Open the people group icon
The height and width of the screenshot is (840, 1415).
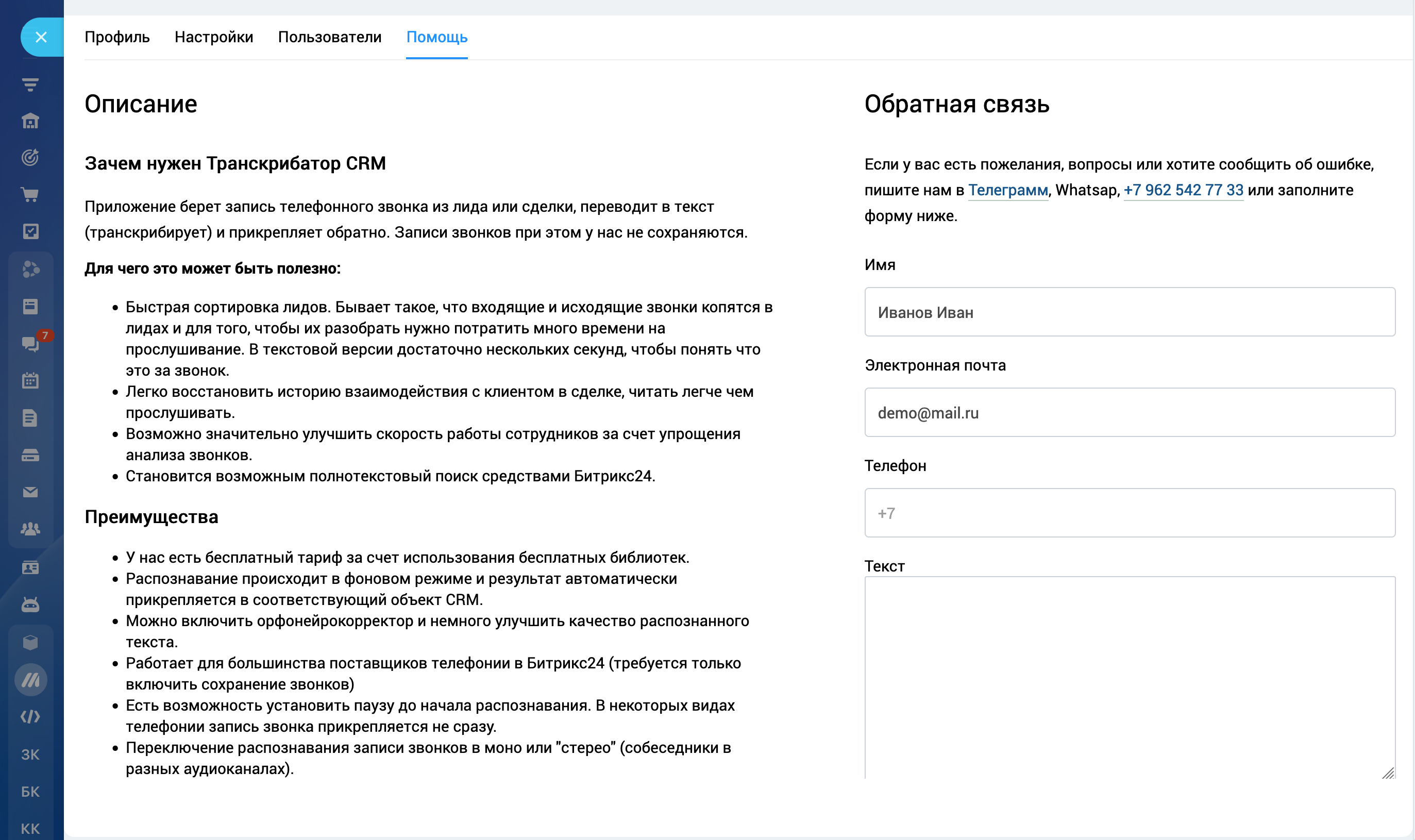coord(30,529)
